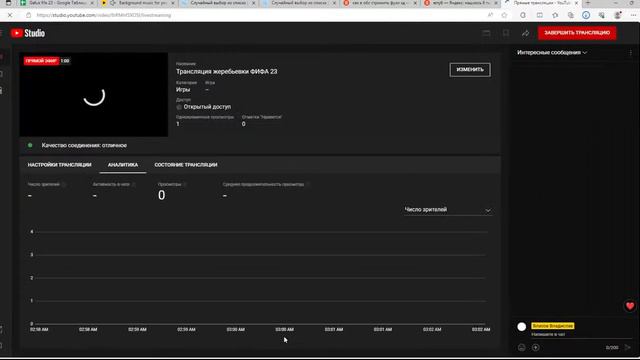The height and width of the screenshot is (360, 640).
Task: Click the browser profile avatar icon
Action: pyautogui.click(x=618, y=15)
